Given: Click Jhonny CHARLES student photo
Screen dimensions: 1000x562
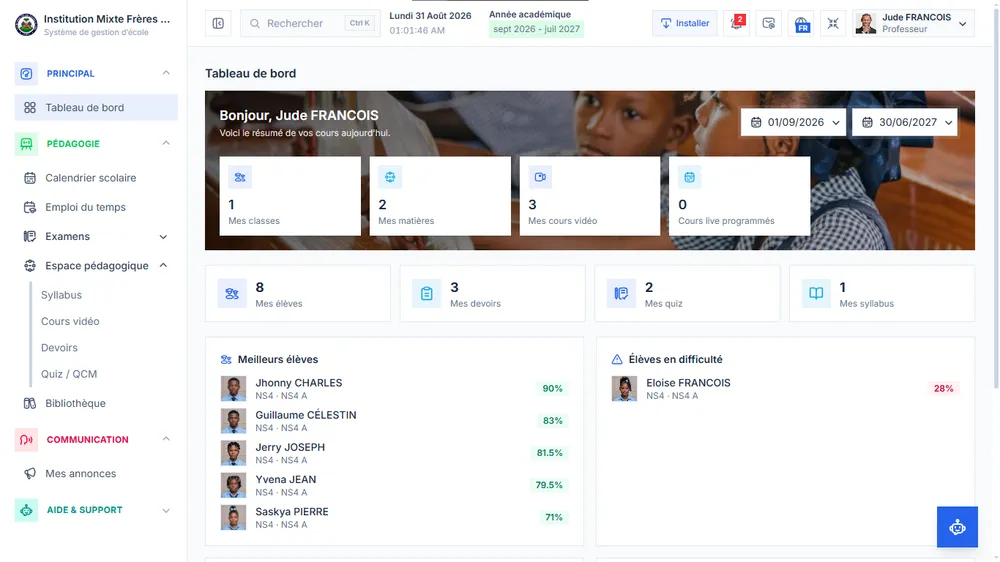Looking at the screenshot, I should (233, 388).
